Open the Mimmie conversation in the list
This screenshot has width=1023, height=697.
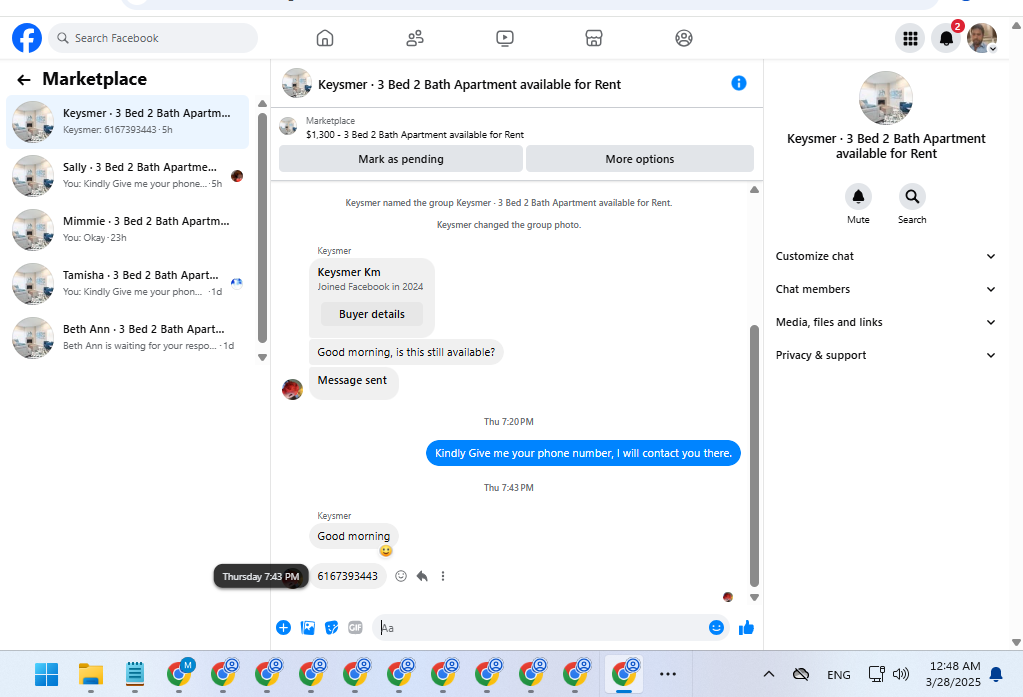128,230
